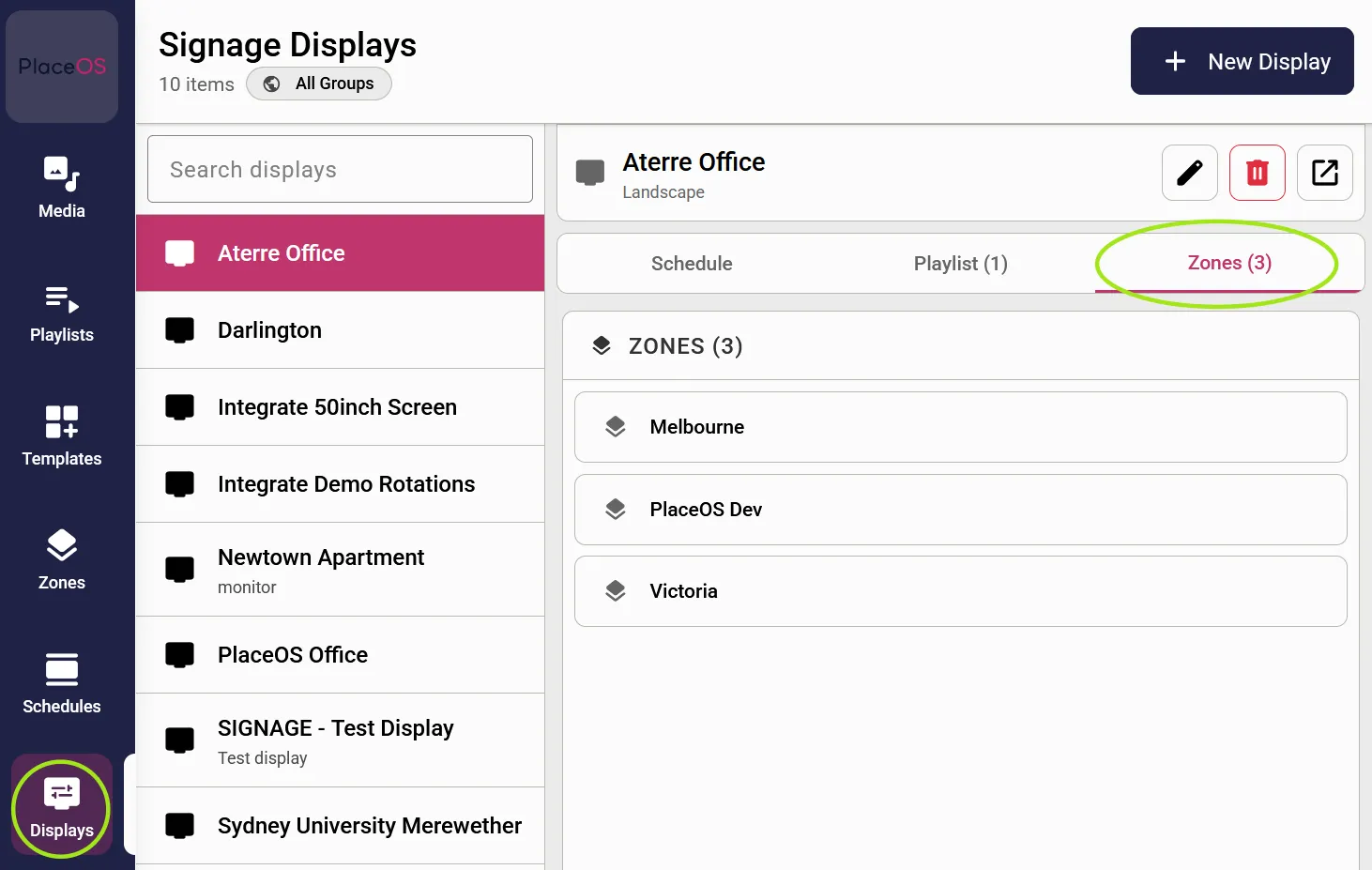Click the Aterre Office heading in details panel

click(x=694, y=162)
